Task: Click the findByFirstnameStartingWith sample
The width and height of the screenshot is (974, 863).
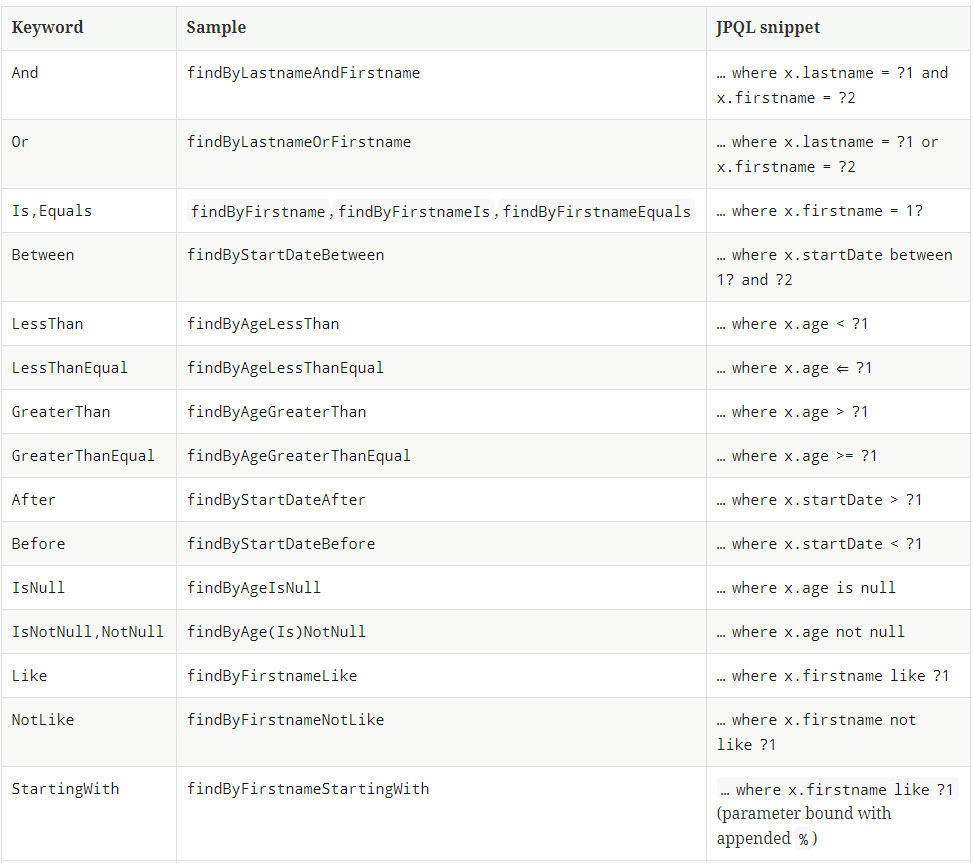Action: (x=308, y=789)
